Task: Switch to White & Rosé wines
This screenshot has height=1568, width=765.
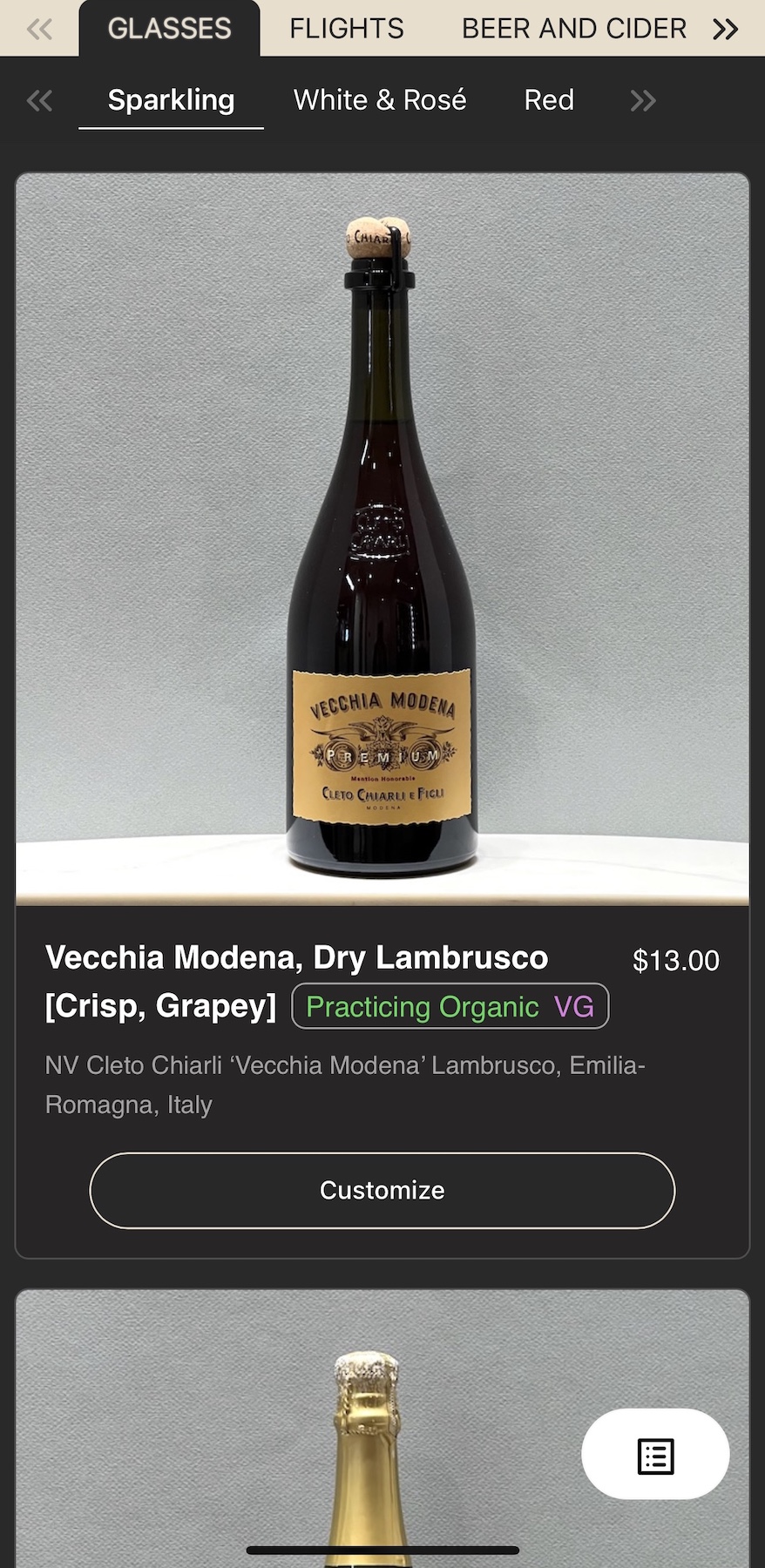Action: tap(380, 100)
